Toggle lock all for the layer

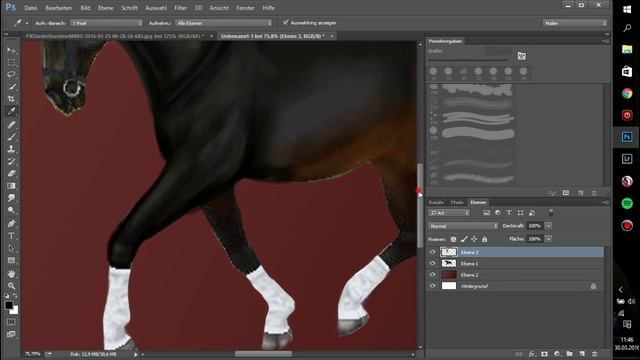tap(484, 239)
